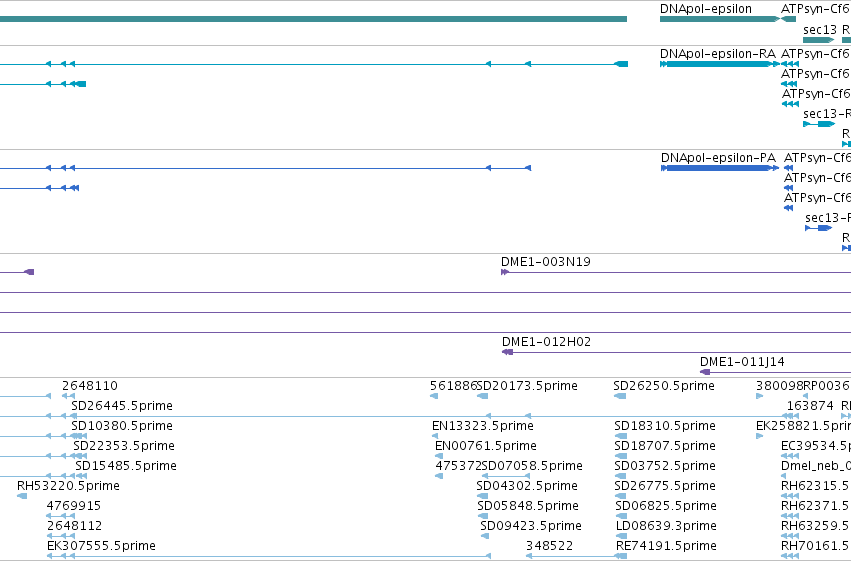Click EST label 561886
This screenshot has height=561, width=851.
tap(453, 386)
